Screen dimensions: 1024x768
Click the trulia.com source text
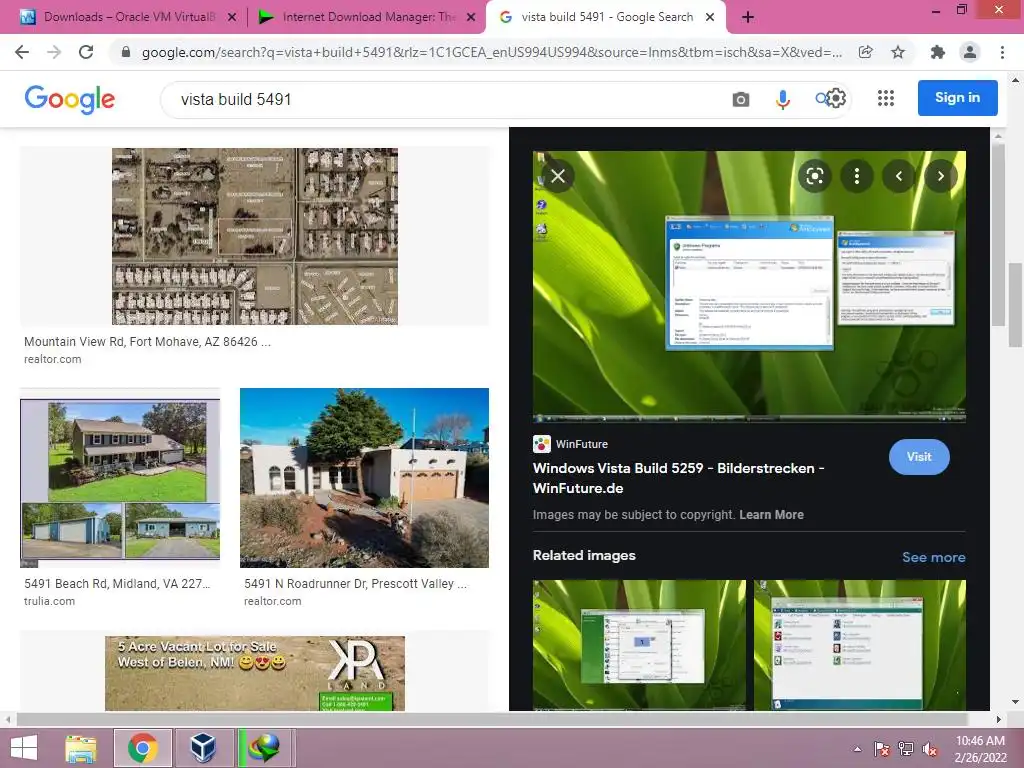(50, 601)
